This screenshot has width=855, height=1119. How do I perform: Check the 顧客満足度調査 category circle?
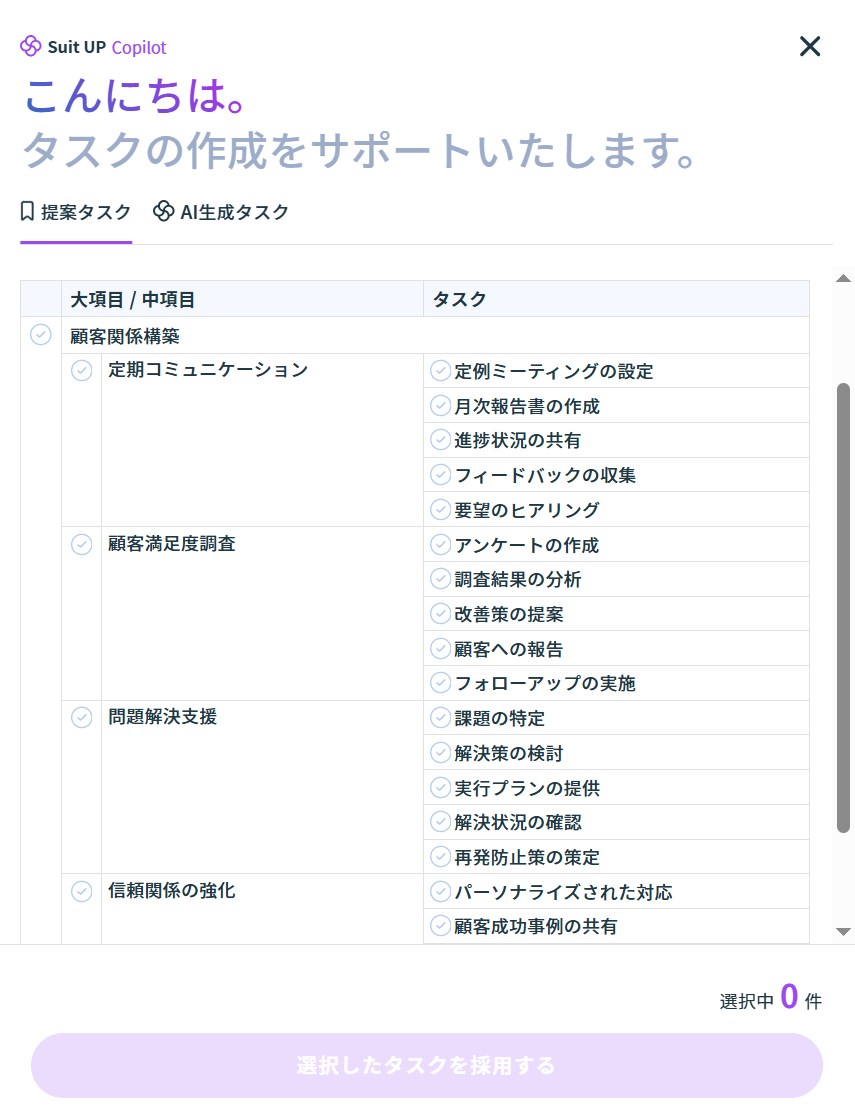pos(82,545)
